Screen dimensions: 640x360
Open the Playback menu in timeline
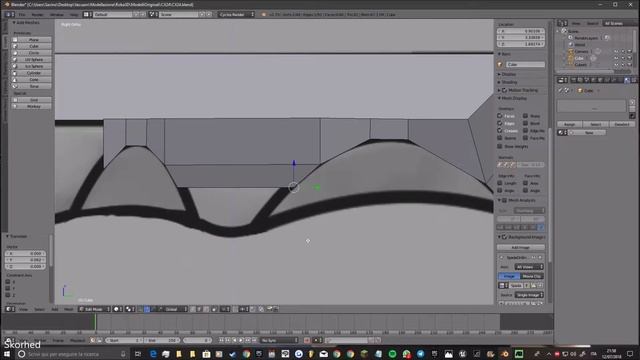point(77,340)
